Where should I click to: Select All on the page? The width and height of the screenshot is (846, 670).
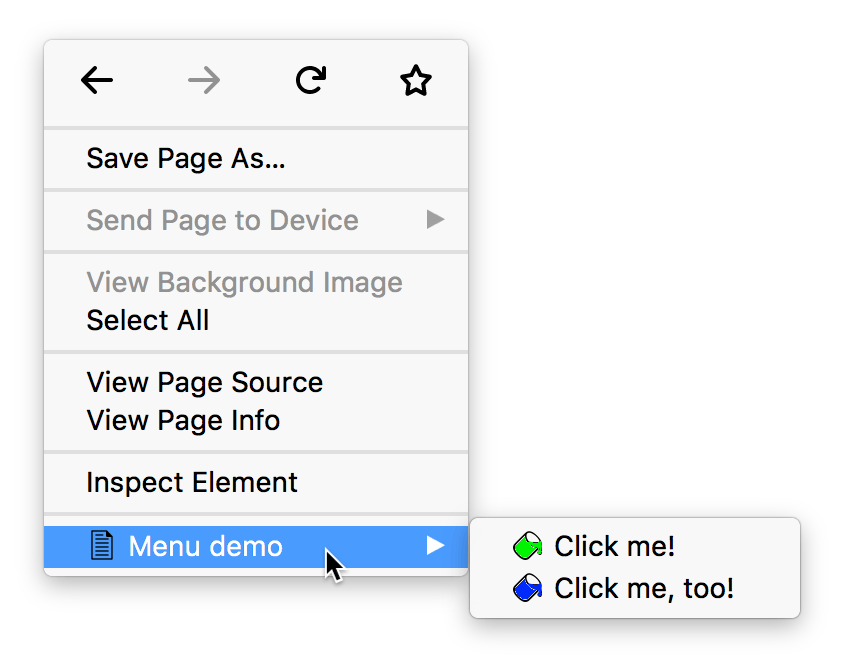click(x=148, y=321)
